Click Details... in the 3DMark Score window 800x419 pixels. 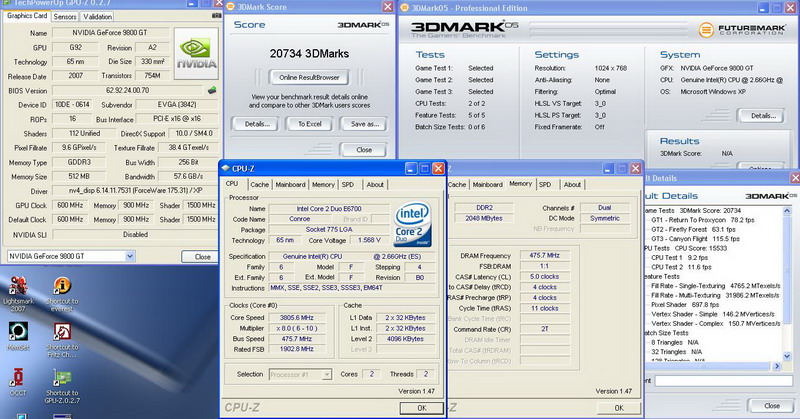point(257,124)
